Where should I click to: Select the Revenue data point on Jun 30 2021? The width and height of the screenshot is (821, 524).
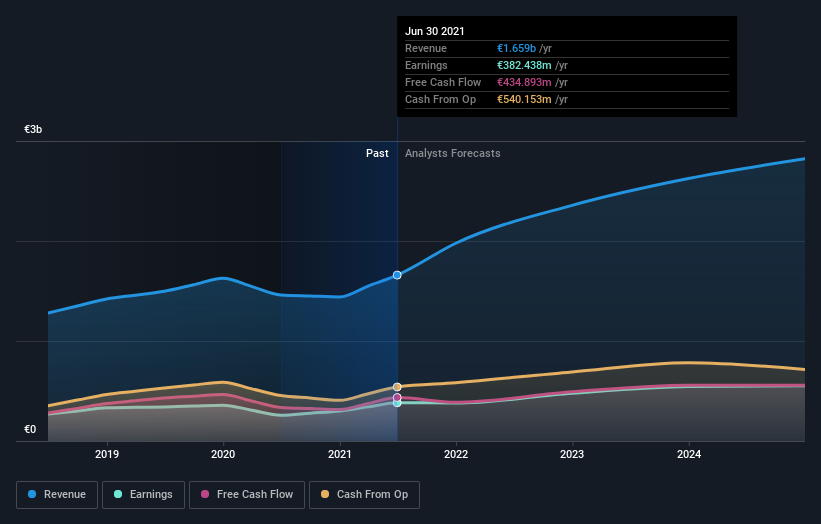(x=397, y=275)
